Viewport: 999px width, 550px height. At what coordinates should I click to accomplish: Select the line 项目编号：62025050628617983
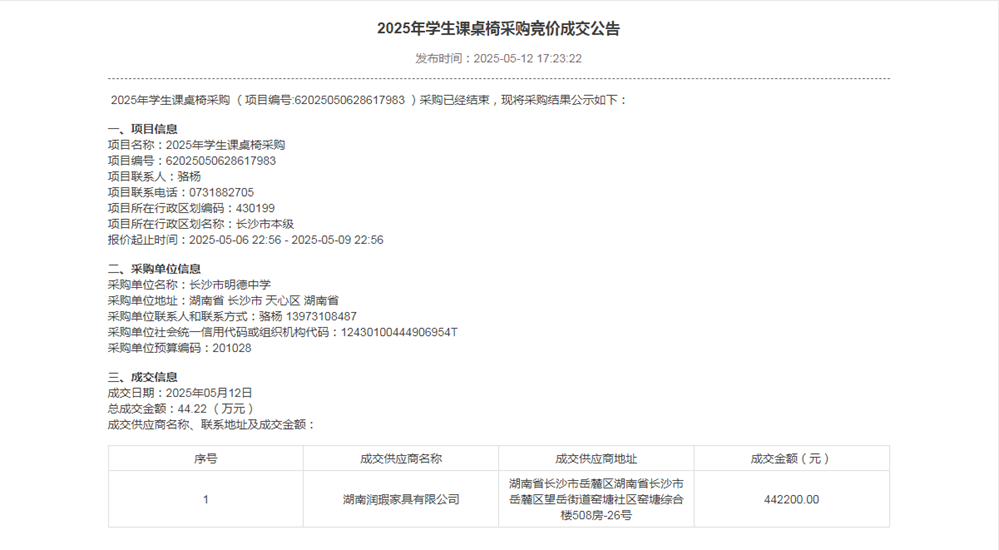click(192, 161)
